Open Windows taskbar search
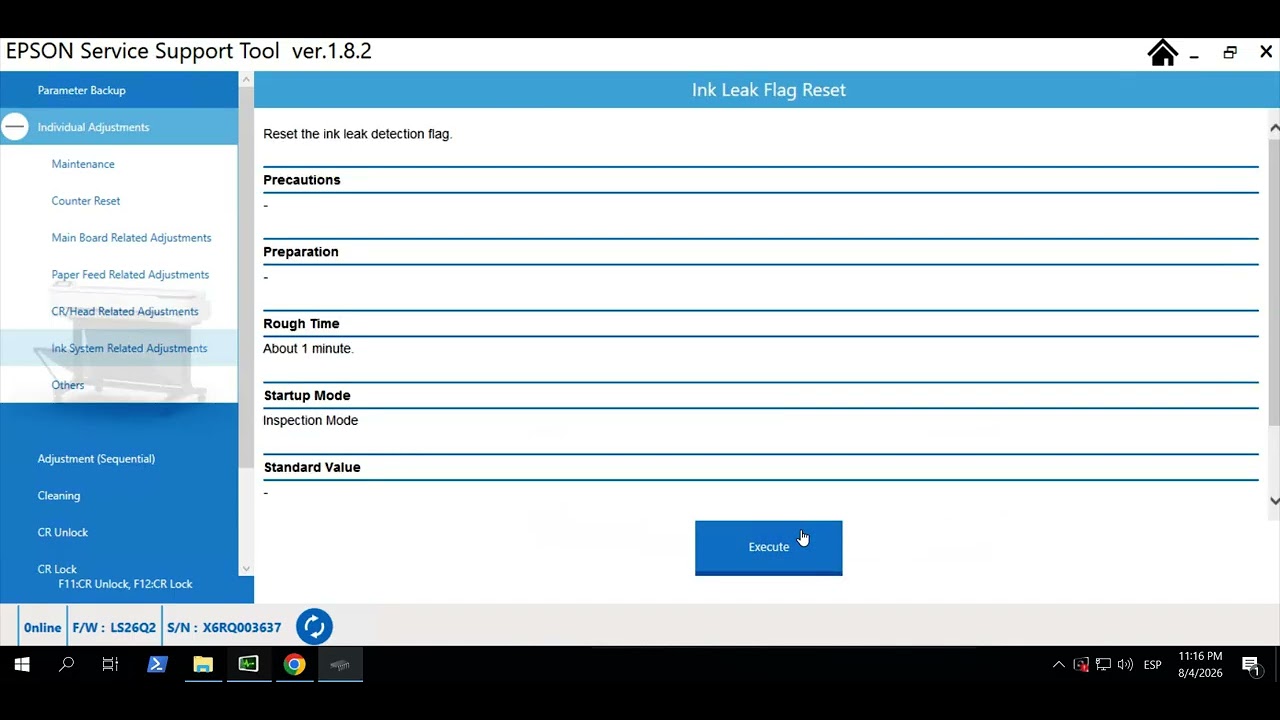The width and height of the screenshot is (1280, 720). click(66, 664)
